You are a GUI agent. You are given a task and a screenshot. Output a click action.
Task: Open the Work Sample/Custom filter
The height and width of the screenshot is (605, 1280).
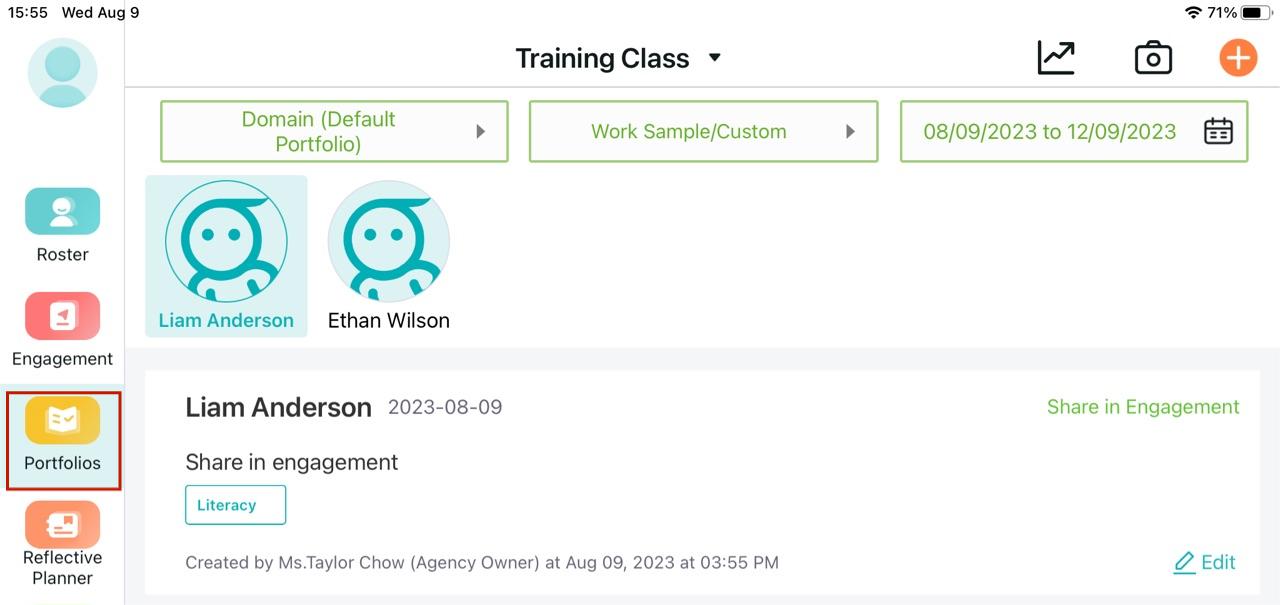tap(703, 131)
